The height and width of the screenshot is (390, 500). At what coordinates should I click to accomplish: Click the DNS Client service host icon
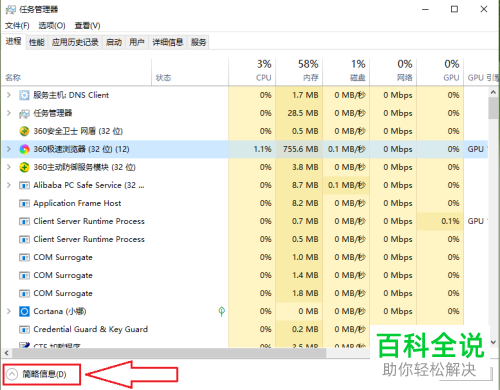click(24, 95)
